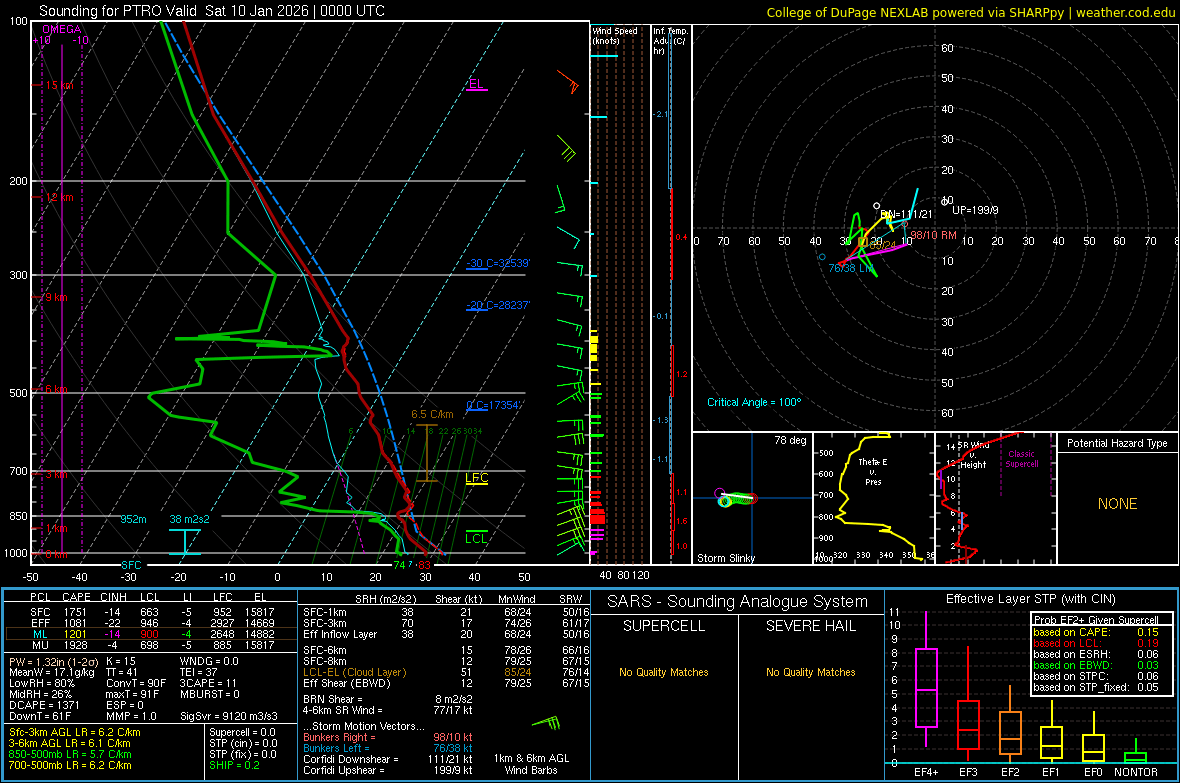Click the SARS Sounding Analogue System header
1180x783 pixels.
click(x=738, y=602)
